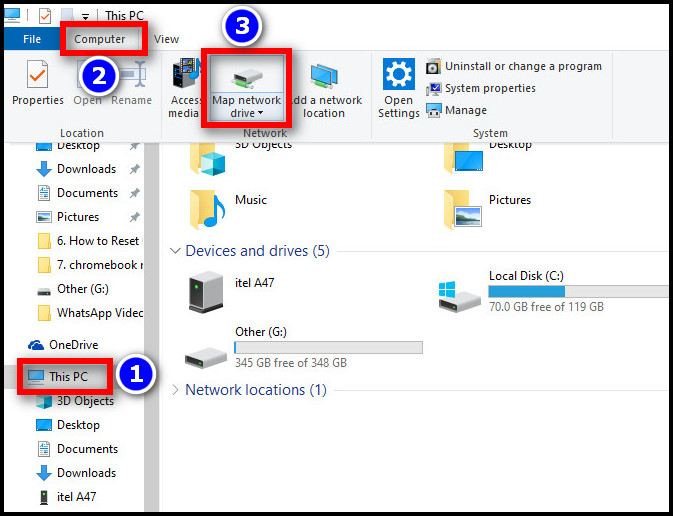Expand the Network locations section
Viewport: 673px width, 516px height.
[175, 390]
